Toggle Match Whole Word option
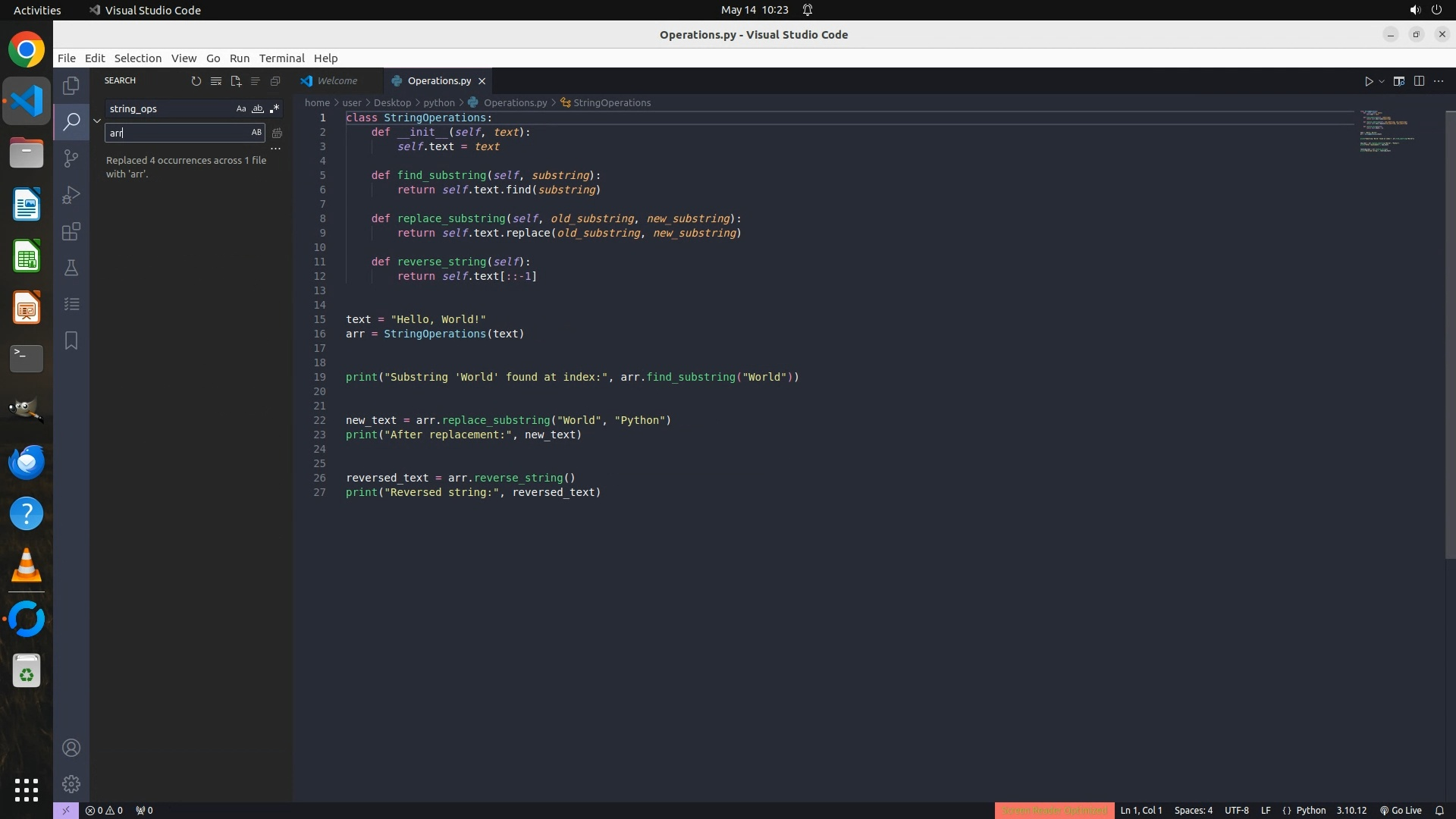 coord(258,109)
